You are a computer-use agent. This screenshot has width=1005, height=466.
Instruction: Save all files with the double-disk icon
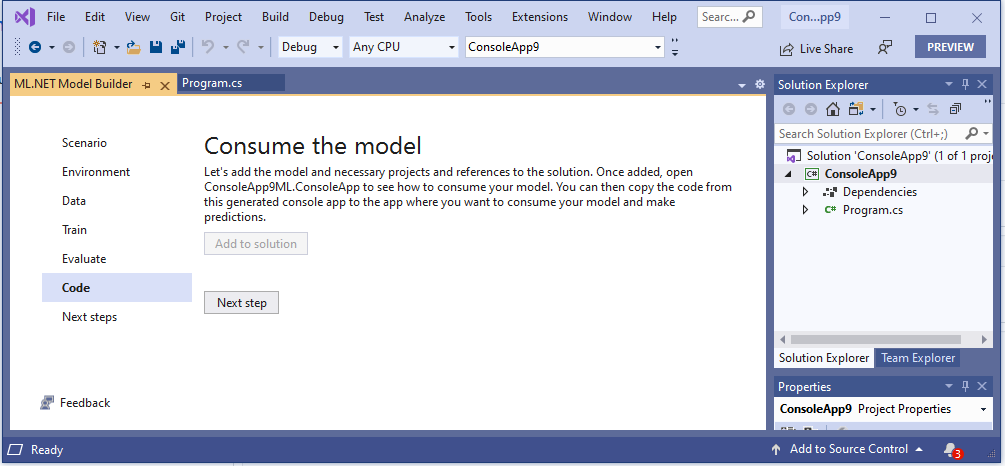pos(178,47)
